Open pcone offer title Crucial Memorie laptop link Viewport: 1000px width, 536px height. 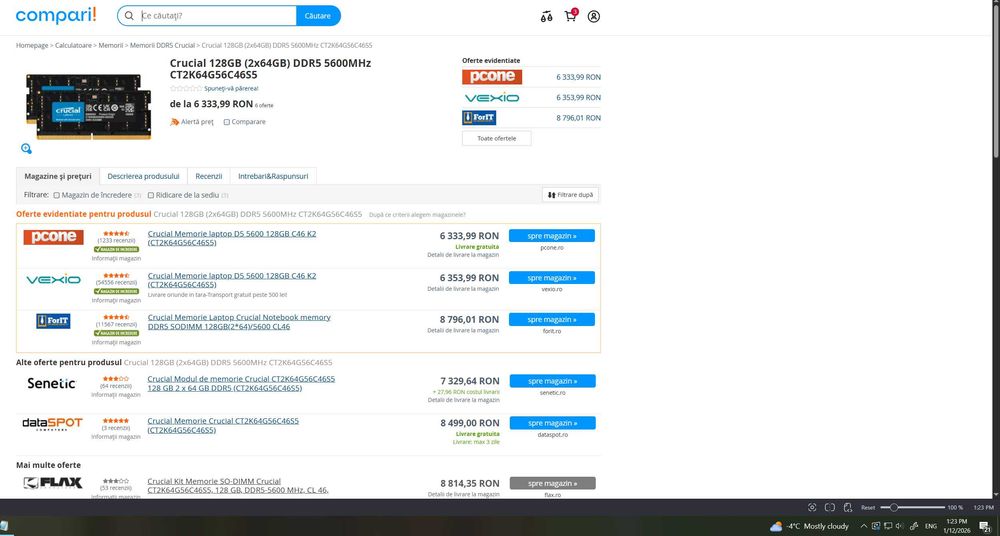point(232,238)
